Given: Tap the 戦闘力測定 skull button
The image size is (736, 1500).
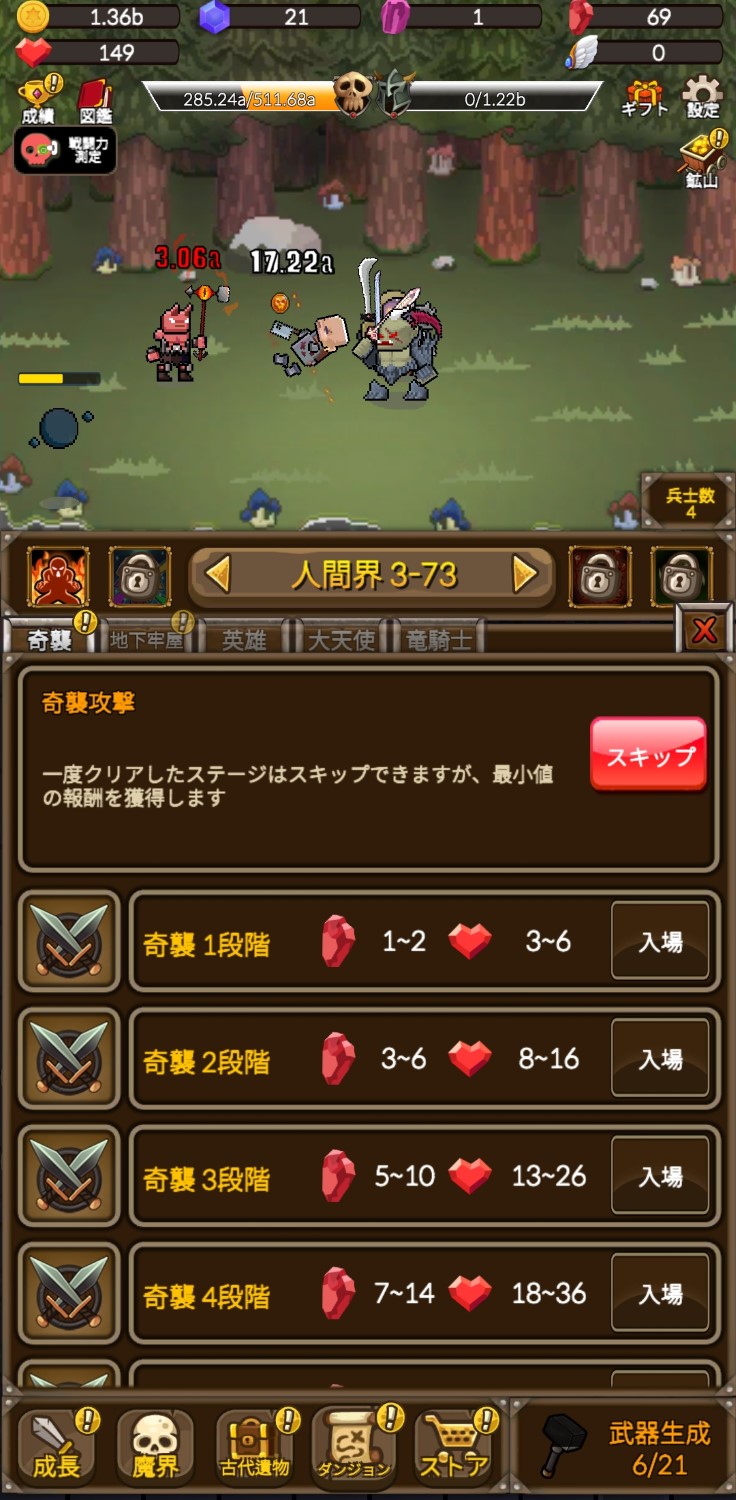Looking at the screenshot, I should click(x=65, y=151).
